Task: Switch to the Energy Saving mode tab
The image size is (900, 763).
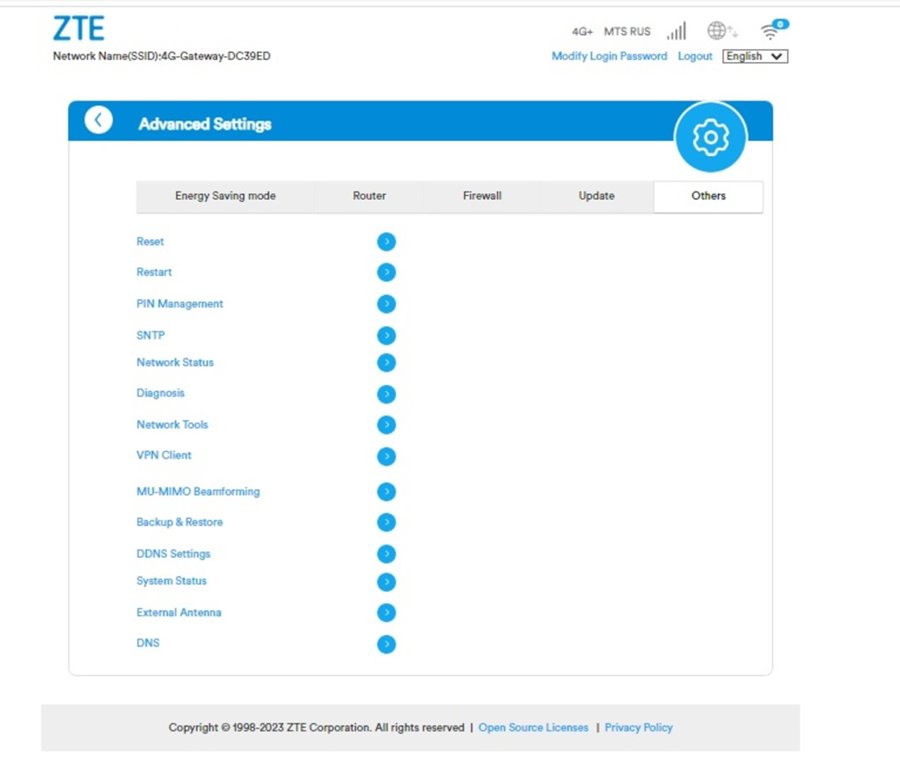Action: coord(225,196)
